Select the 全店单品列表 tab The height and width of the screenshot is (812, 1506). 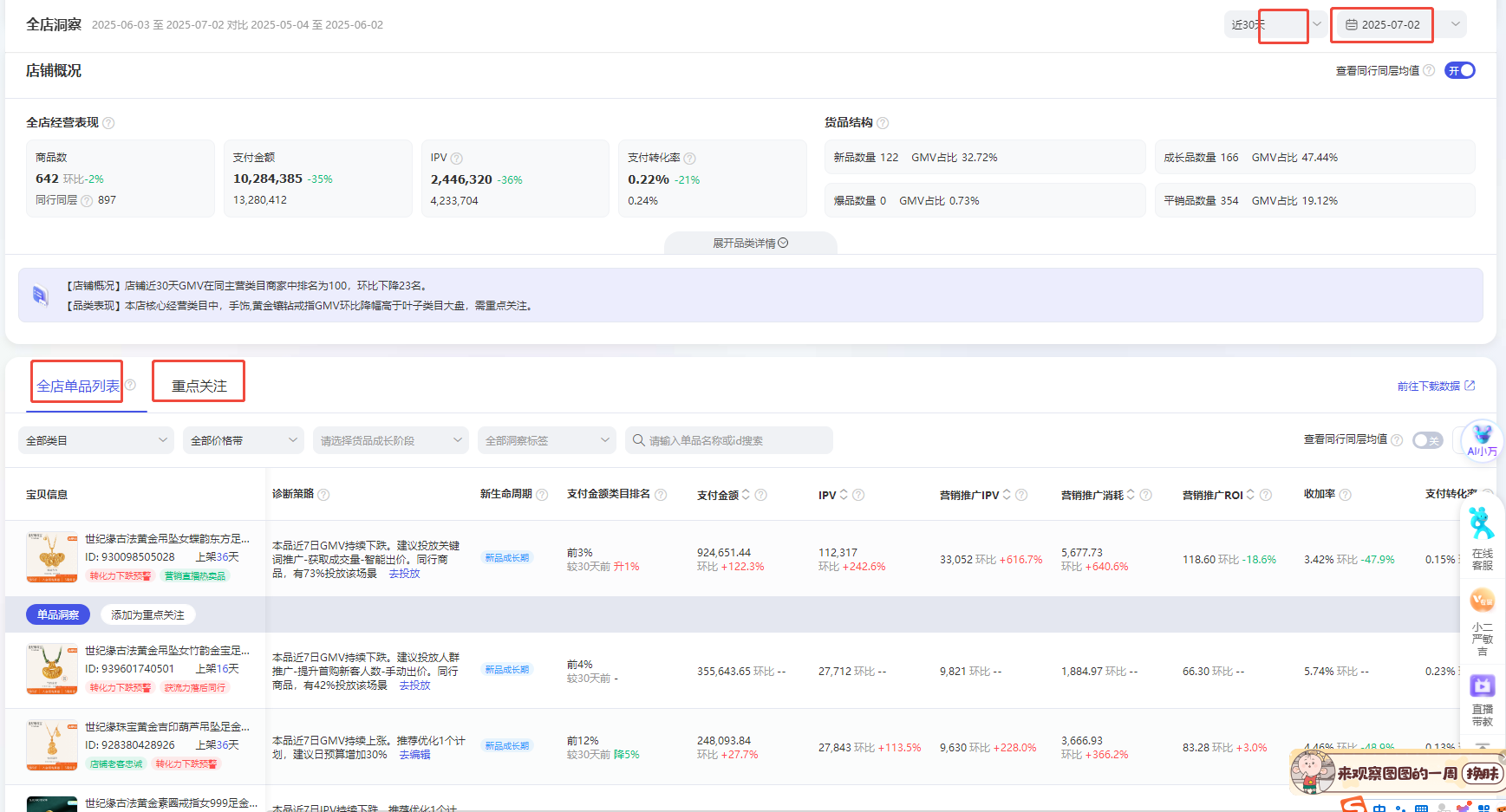click(78, 386)
